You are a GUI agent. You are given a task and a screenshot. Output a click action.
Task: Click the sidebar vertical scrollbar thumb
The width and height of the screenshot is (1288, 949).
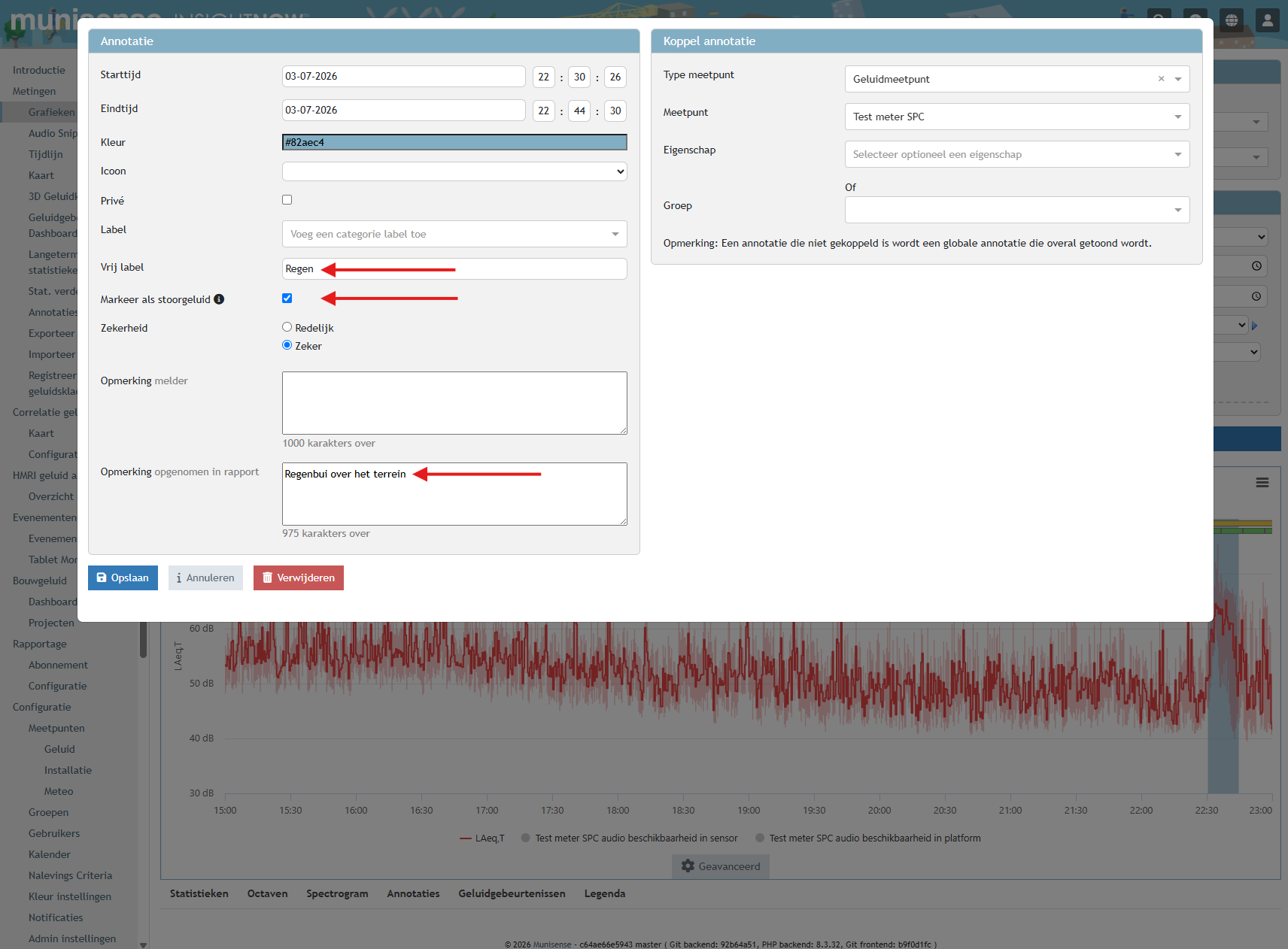pos(143,639)
